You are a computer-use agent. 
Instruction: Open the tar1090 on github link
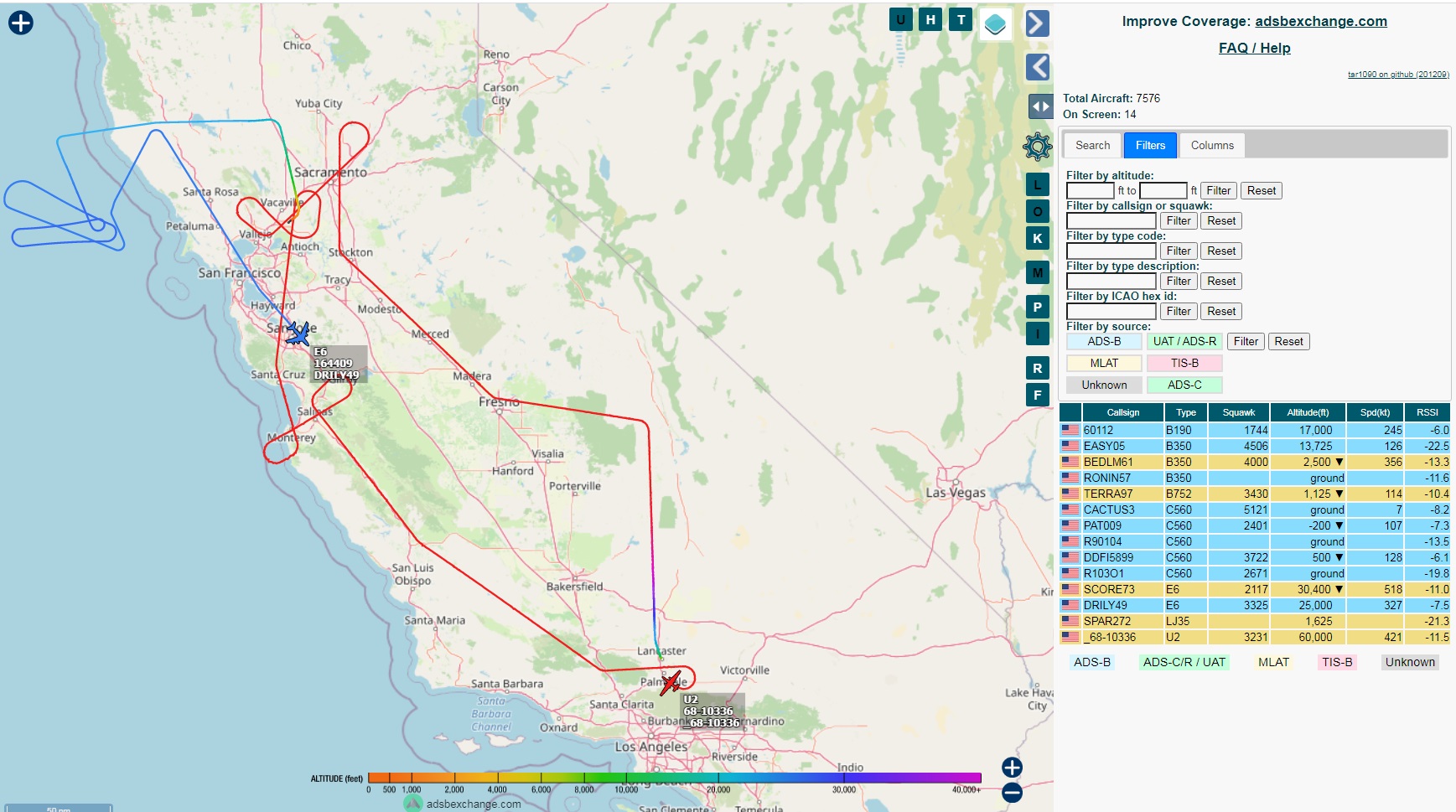[1397, 75]
